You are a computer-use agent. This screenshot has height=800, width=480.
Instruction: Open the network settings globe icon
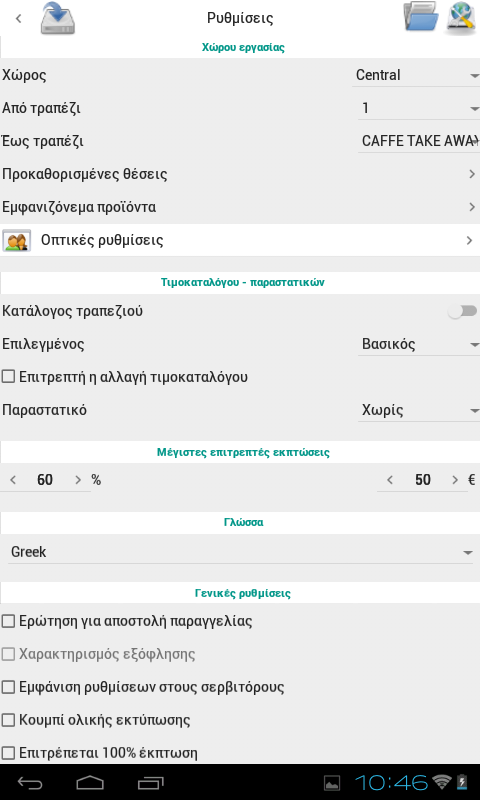coord(461,18)
